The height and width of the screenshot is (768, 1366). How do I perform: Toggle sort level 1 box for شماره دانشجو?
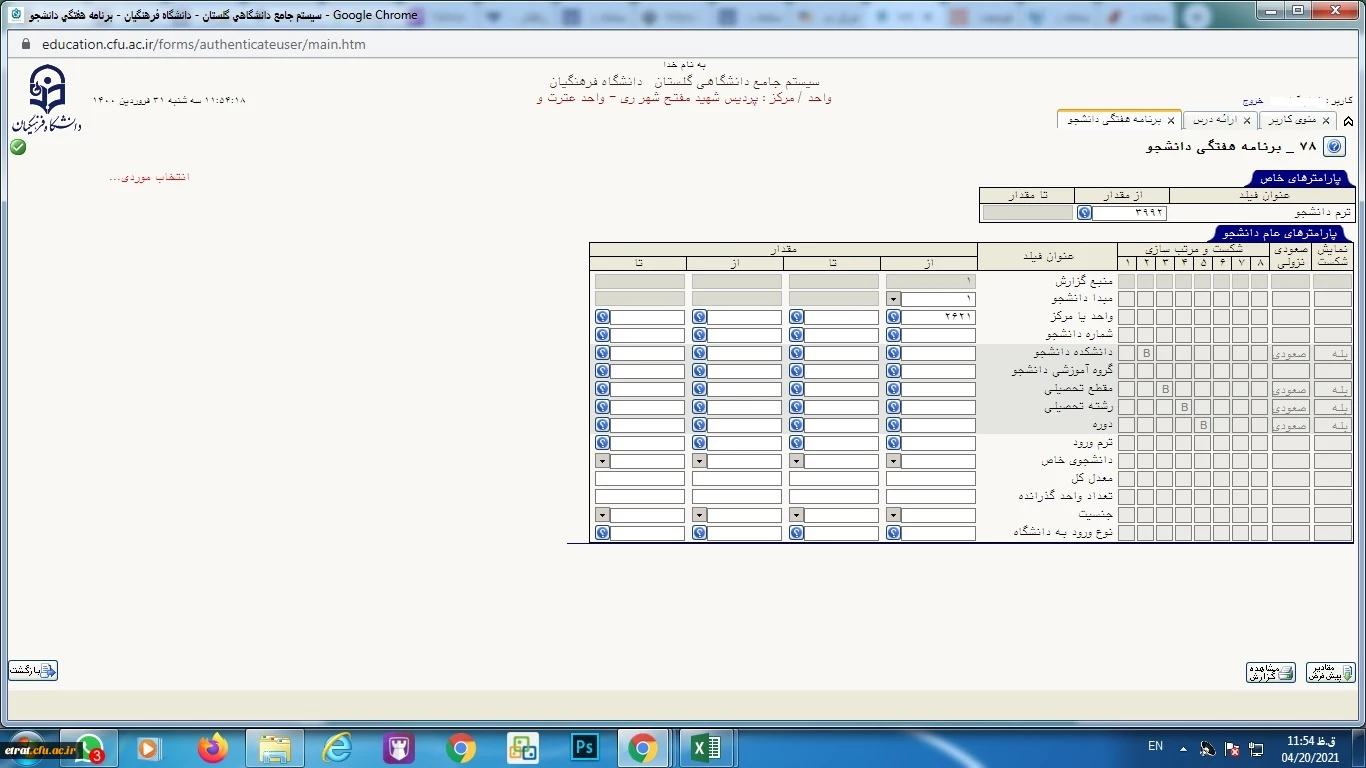[1126, 335]
